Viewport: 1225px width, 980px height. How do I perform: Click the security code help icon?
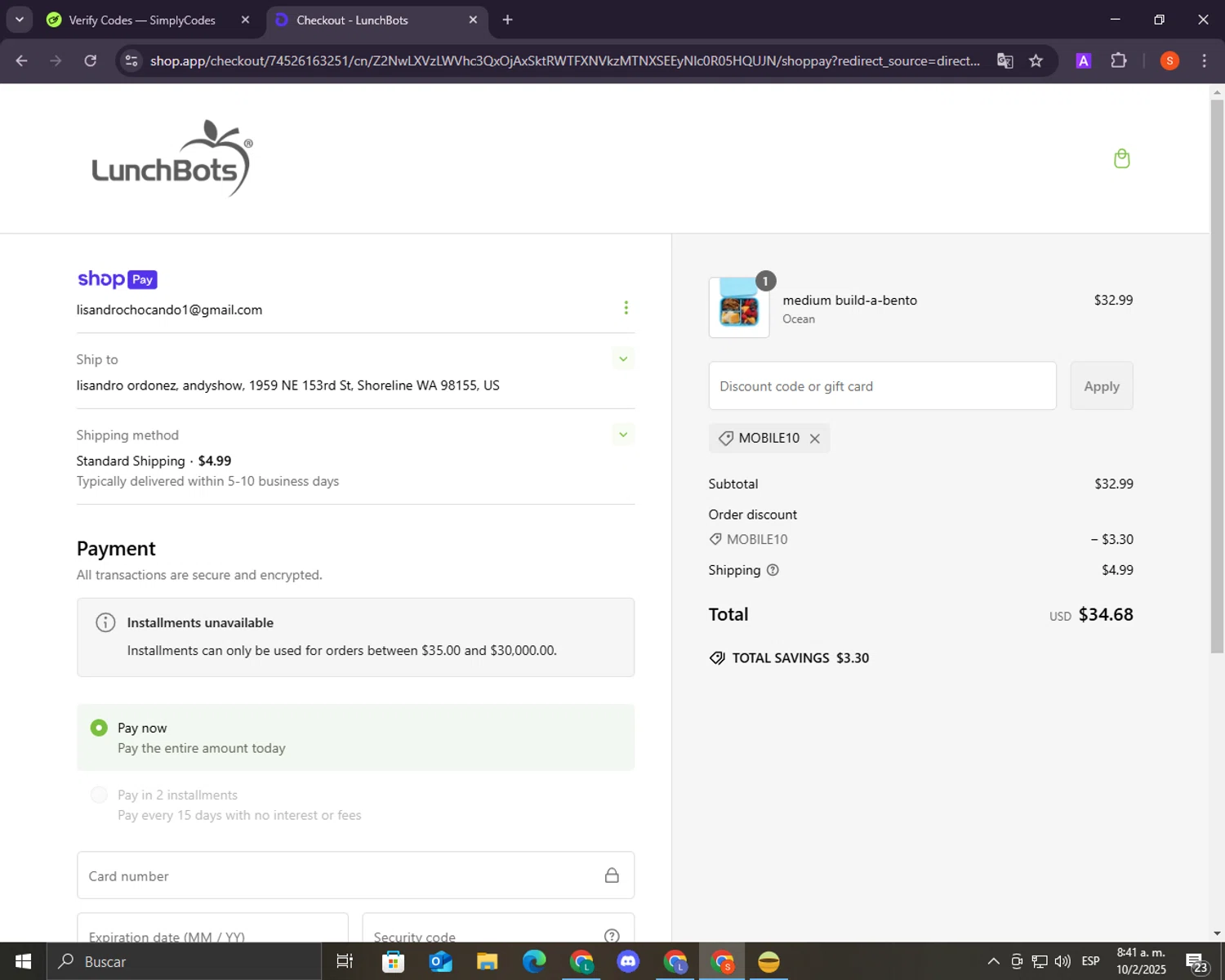coord(612,936)
